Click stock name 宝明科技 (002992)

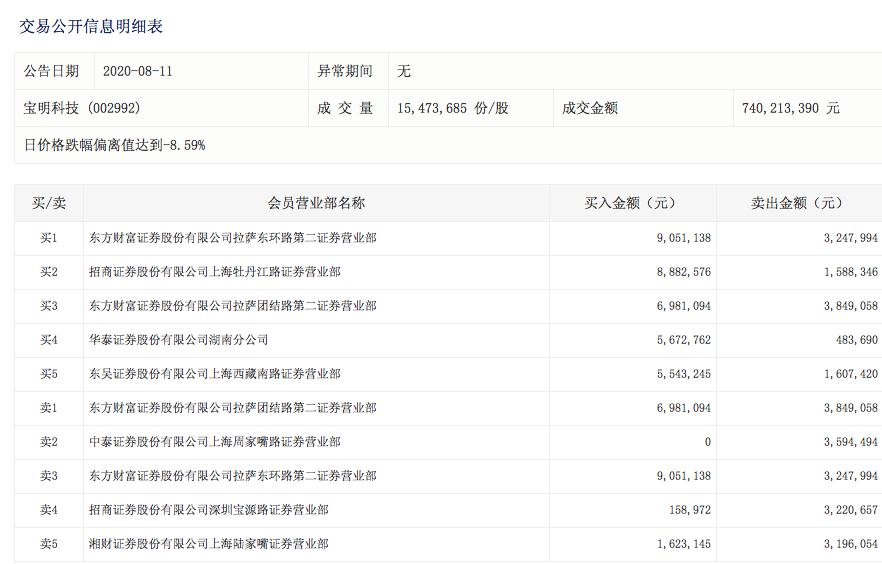click(x=82, y=108)
